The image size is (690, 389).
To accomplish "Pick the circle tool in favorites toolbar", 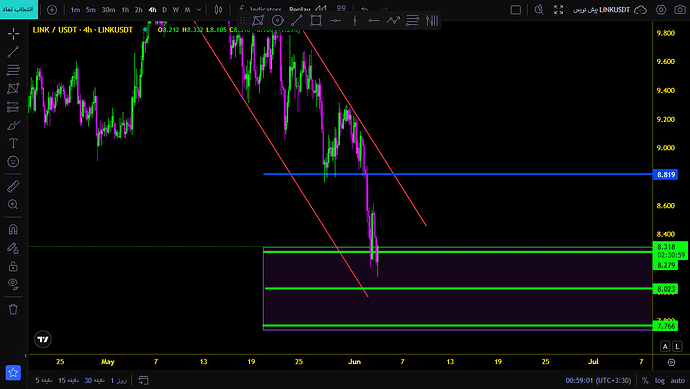I will coord(278,20).
